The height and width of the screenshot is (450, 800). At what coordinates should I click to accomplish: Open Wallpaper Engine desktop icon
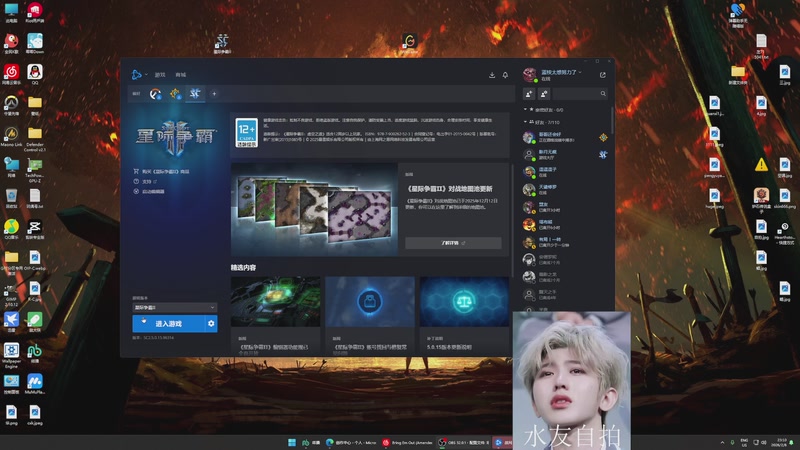[11, 356]
